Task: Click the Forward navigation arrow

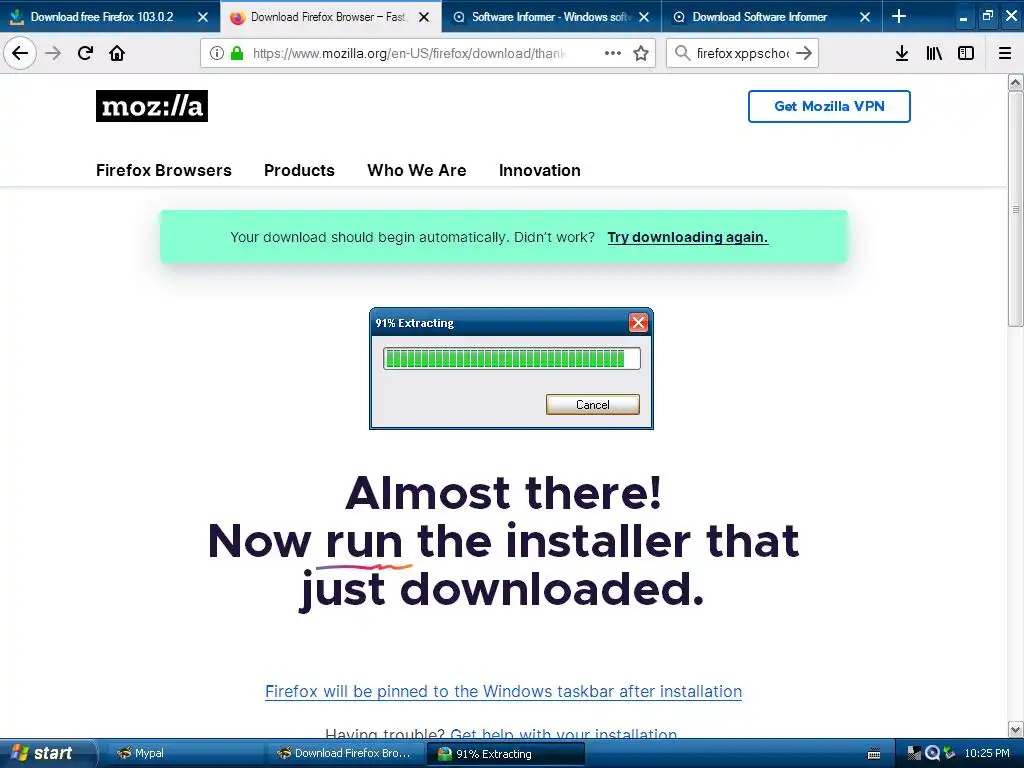Action: pos(53,53)
